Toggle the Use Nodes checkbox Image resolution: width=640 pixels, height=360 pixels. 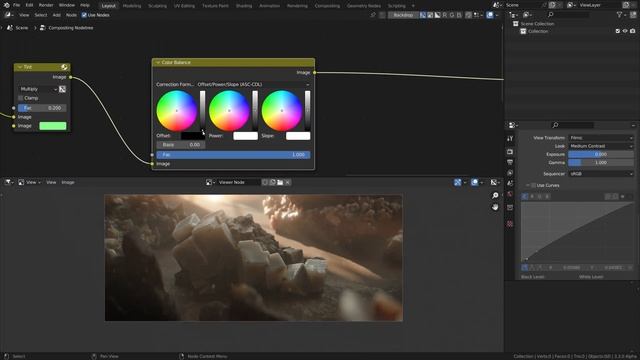(x=84, y=15)
